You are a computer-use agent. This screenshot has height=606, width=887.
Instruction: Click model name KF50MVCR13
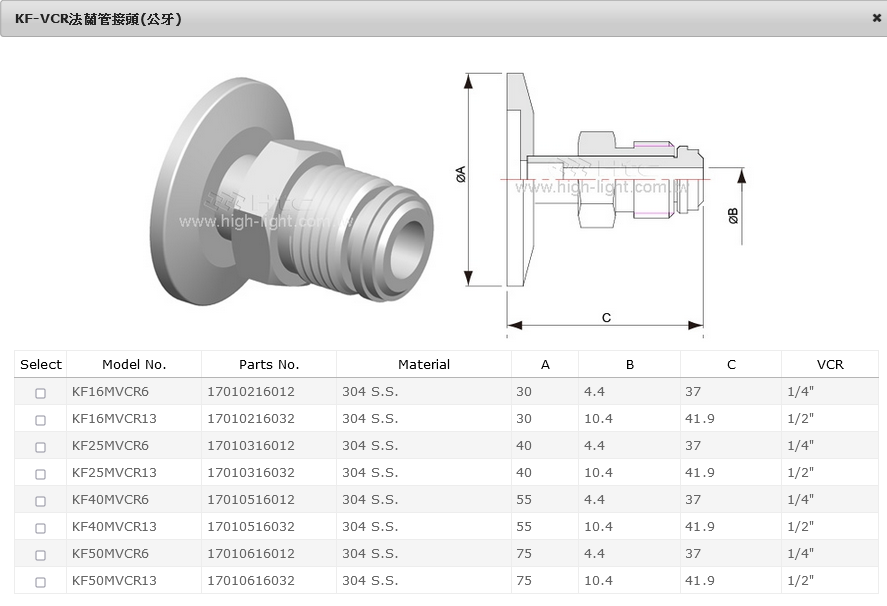(x=114, y=581)
